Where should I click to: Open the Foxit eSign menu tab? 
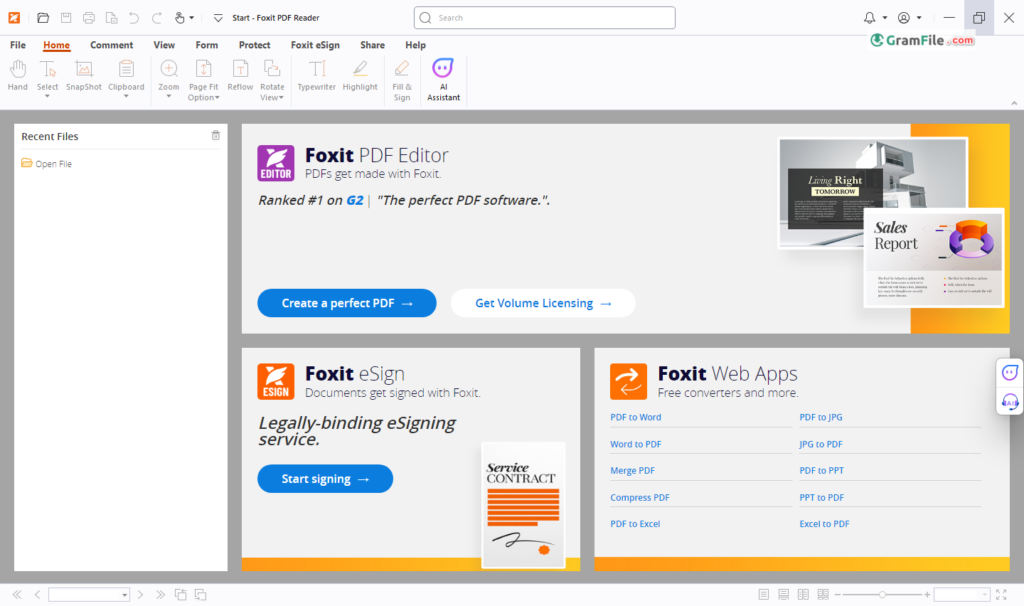pos(315,45)
